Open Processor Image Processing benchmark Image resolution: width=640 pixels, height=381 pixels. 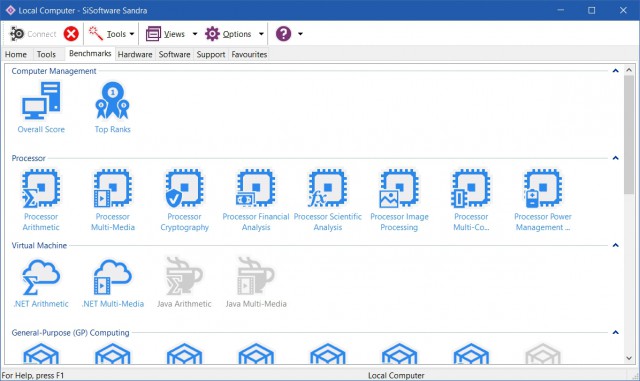(x=399, y=200)
